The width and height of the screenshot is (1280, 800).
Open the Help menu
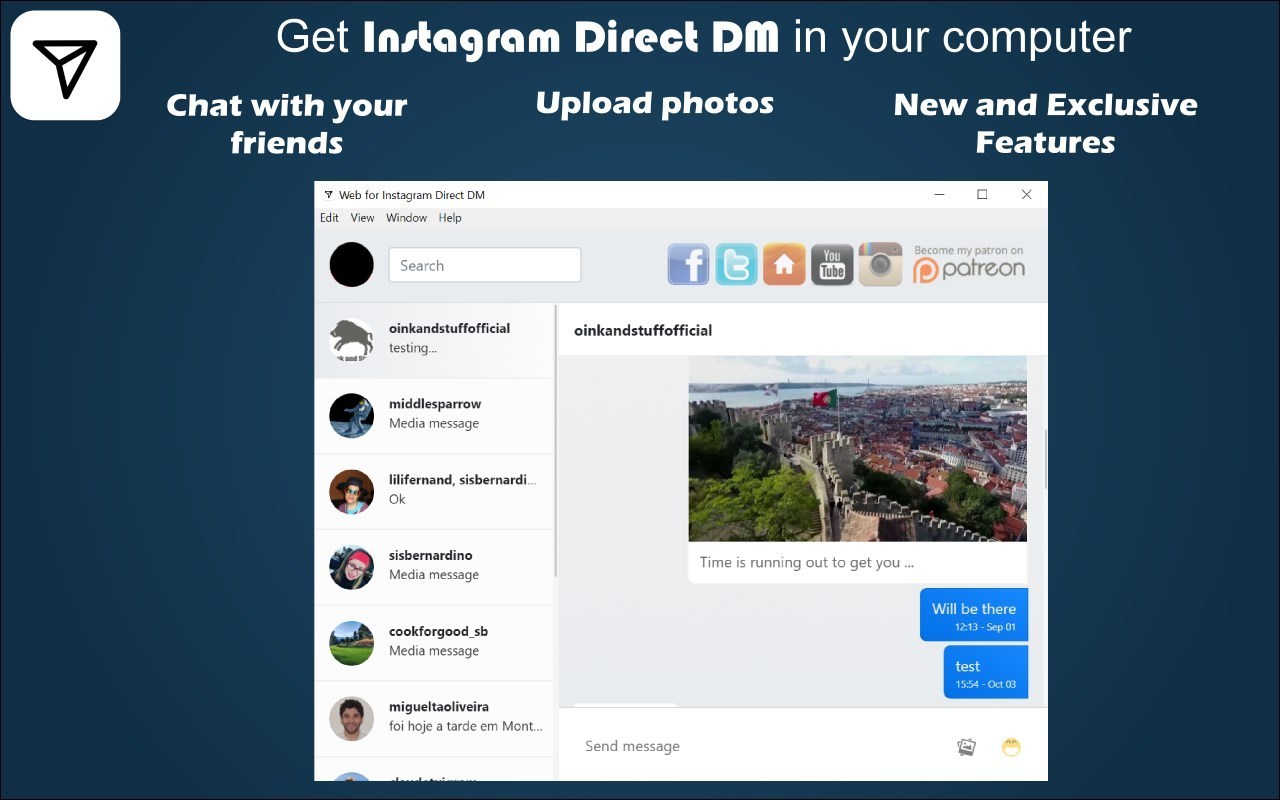point(450,218)
